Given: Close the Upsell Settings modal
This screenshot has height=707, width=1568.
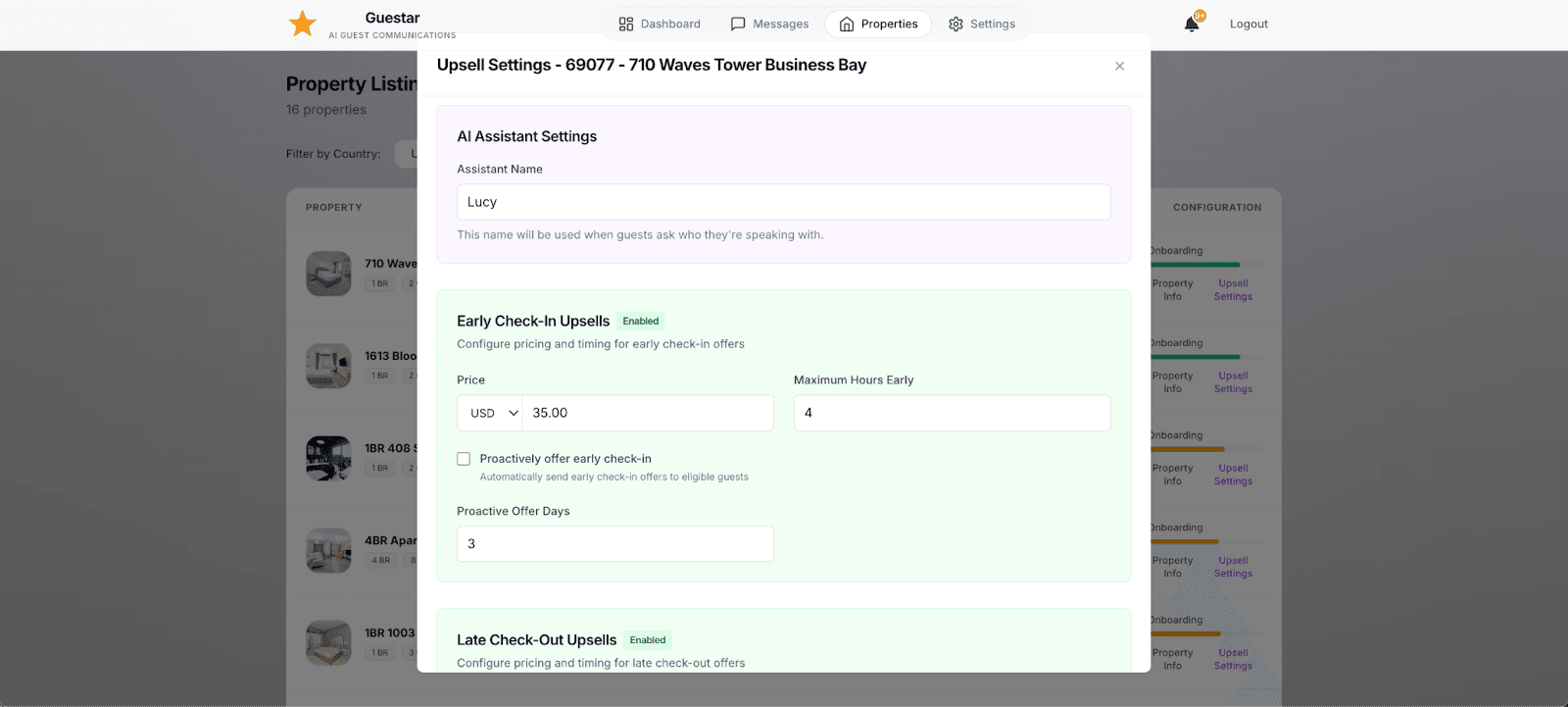Looking at the screenshot, I should click(x=1119, y=66).
